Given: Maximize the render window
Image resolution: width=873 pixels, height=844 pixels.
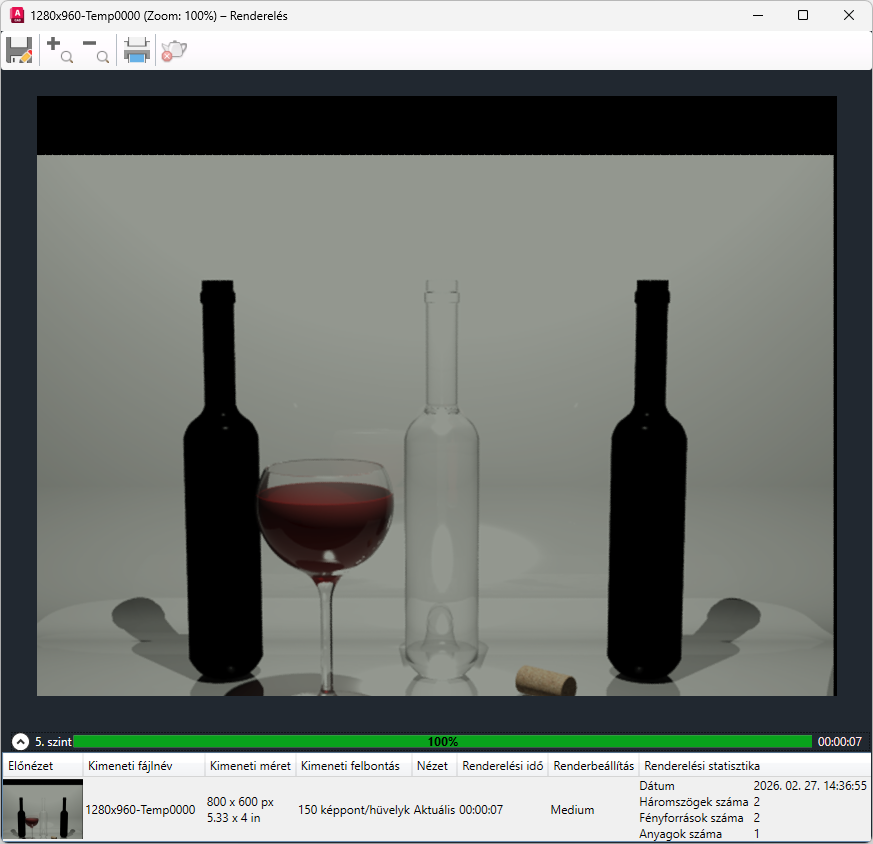Looking at the screenshot, I should coord(803,15).
